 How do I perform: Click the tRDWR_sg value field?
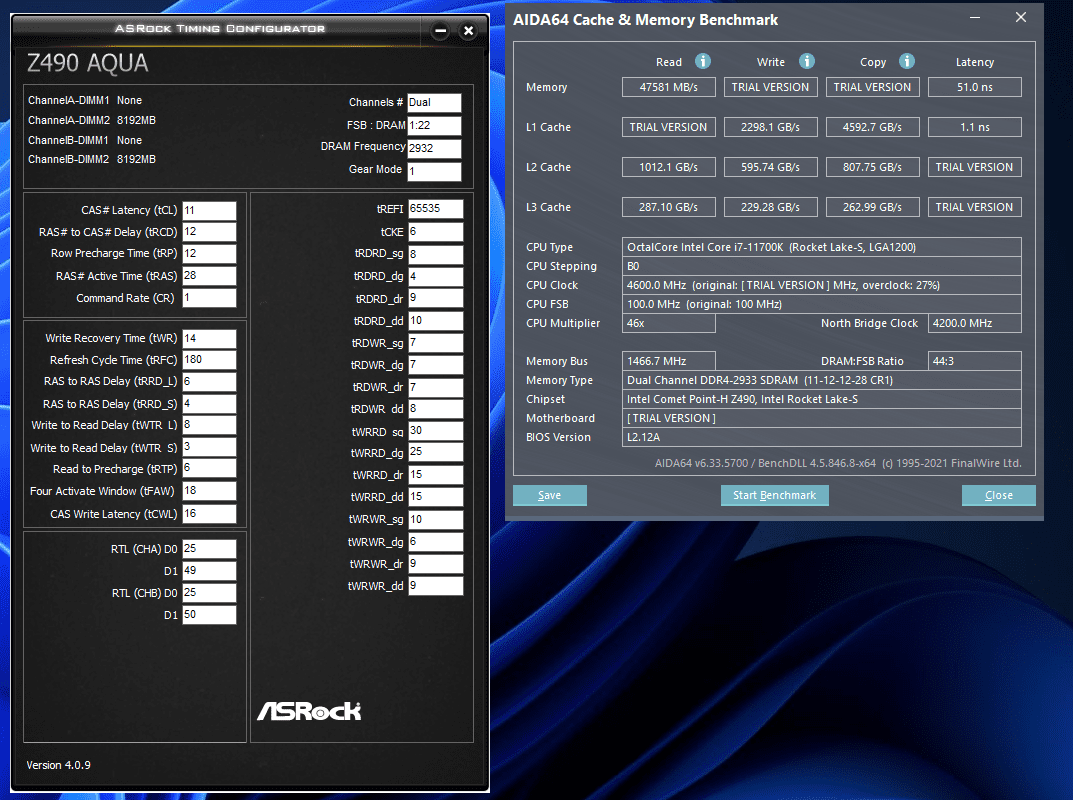click(x=435, y=343)
